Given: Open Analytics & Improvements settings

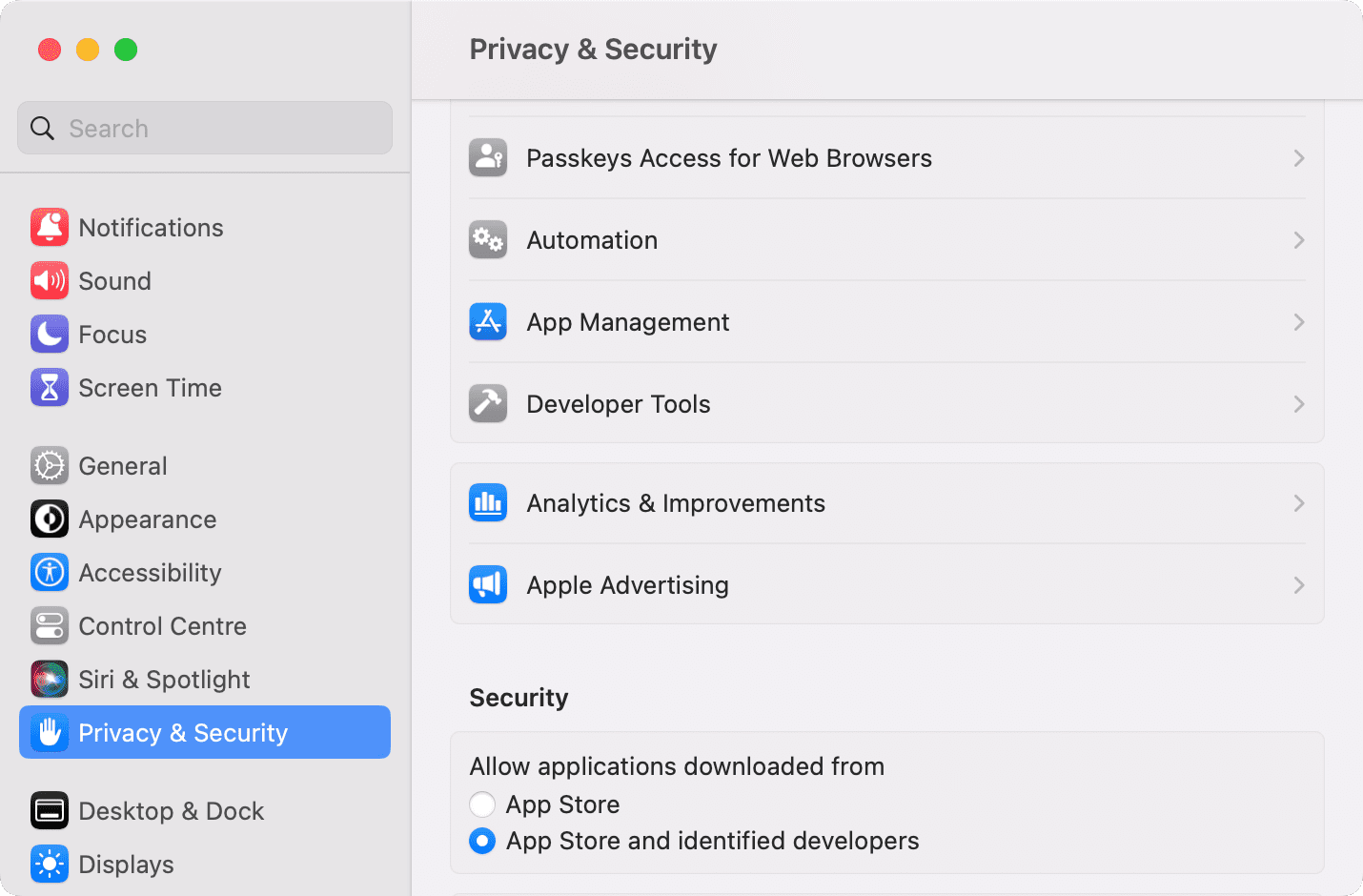Looking at the screenshot, I should [x=887, y=503].
